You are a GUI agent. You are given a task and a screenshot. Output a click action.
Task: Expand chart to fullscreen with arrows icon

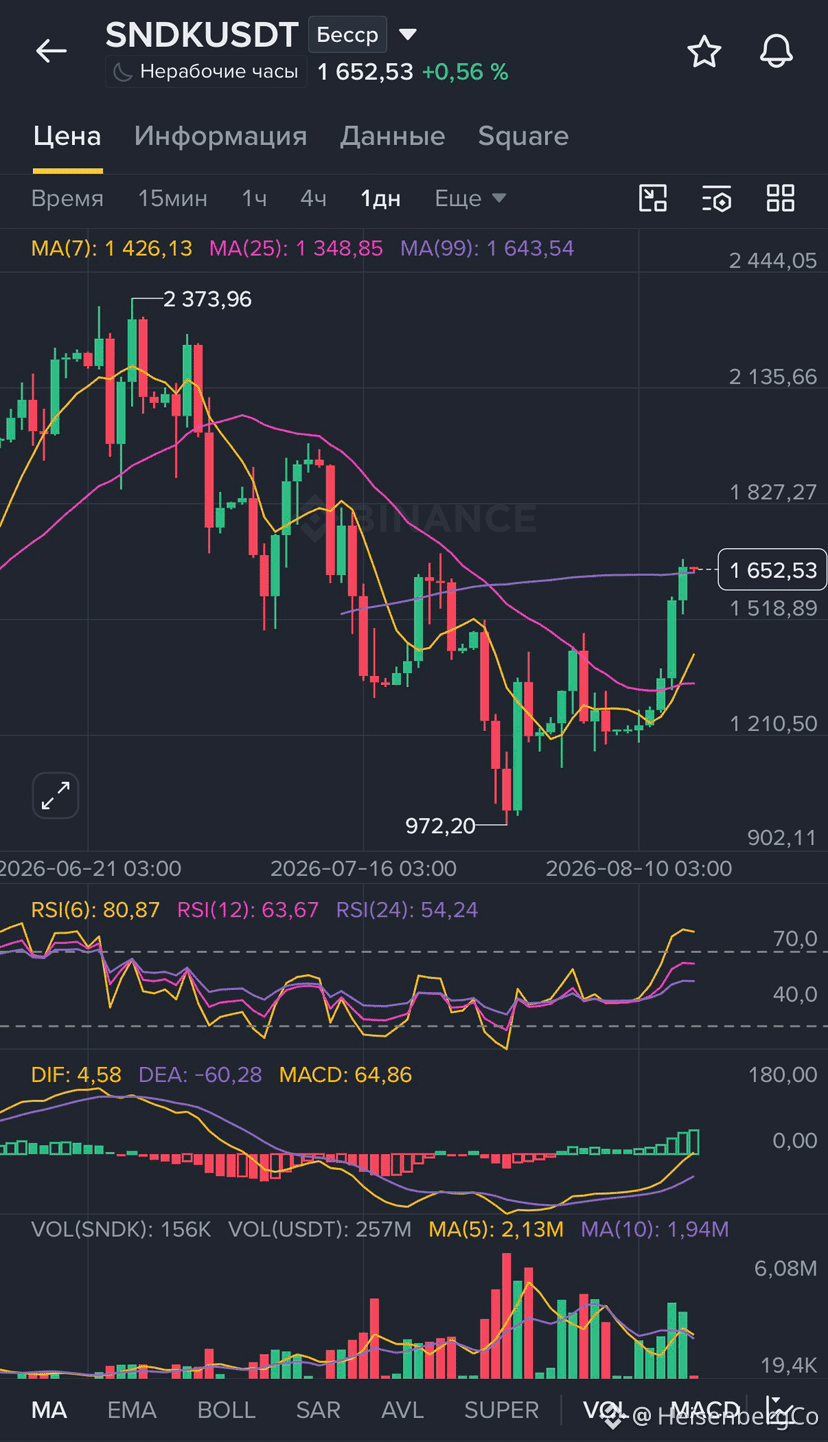point(55,796)
